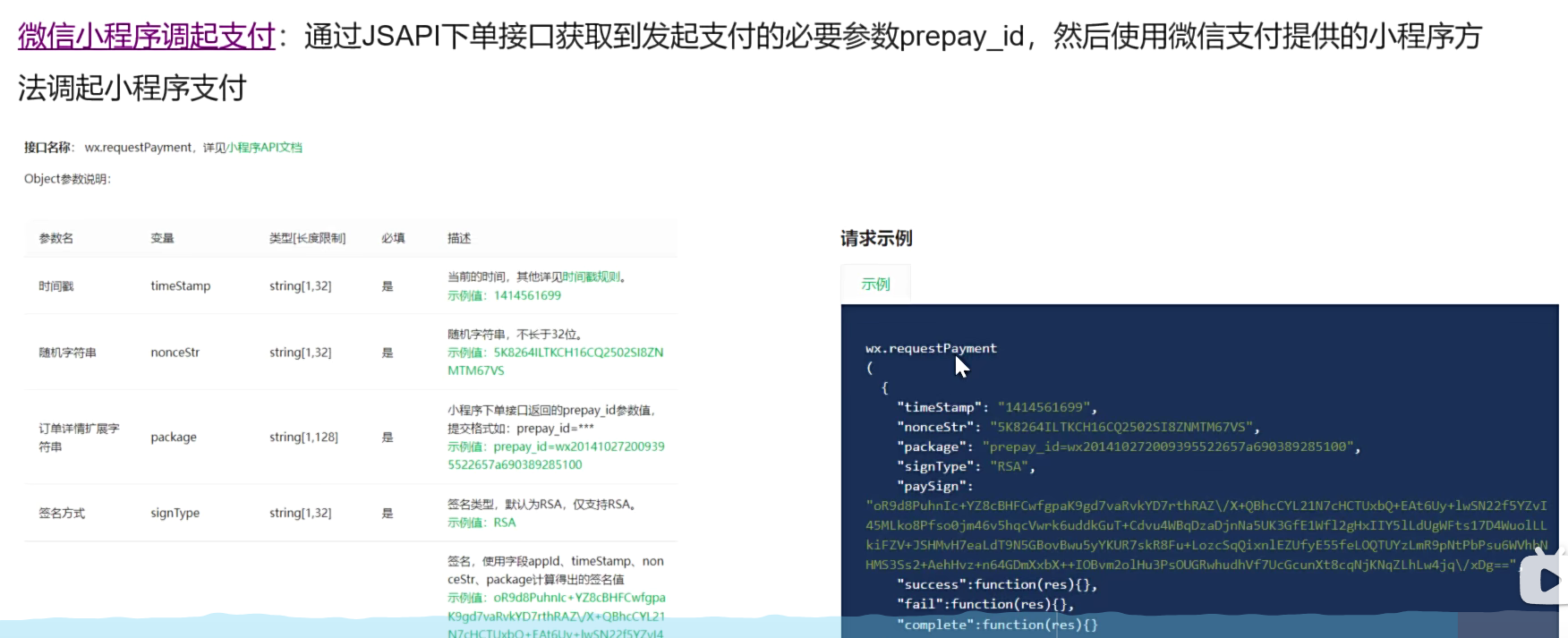Click the 接口名称 label
Screen dimensions: 1568x638
pos(48,148)
